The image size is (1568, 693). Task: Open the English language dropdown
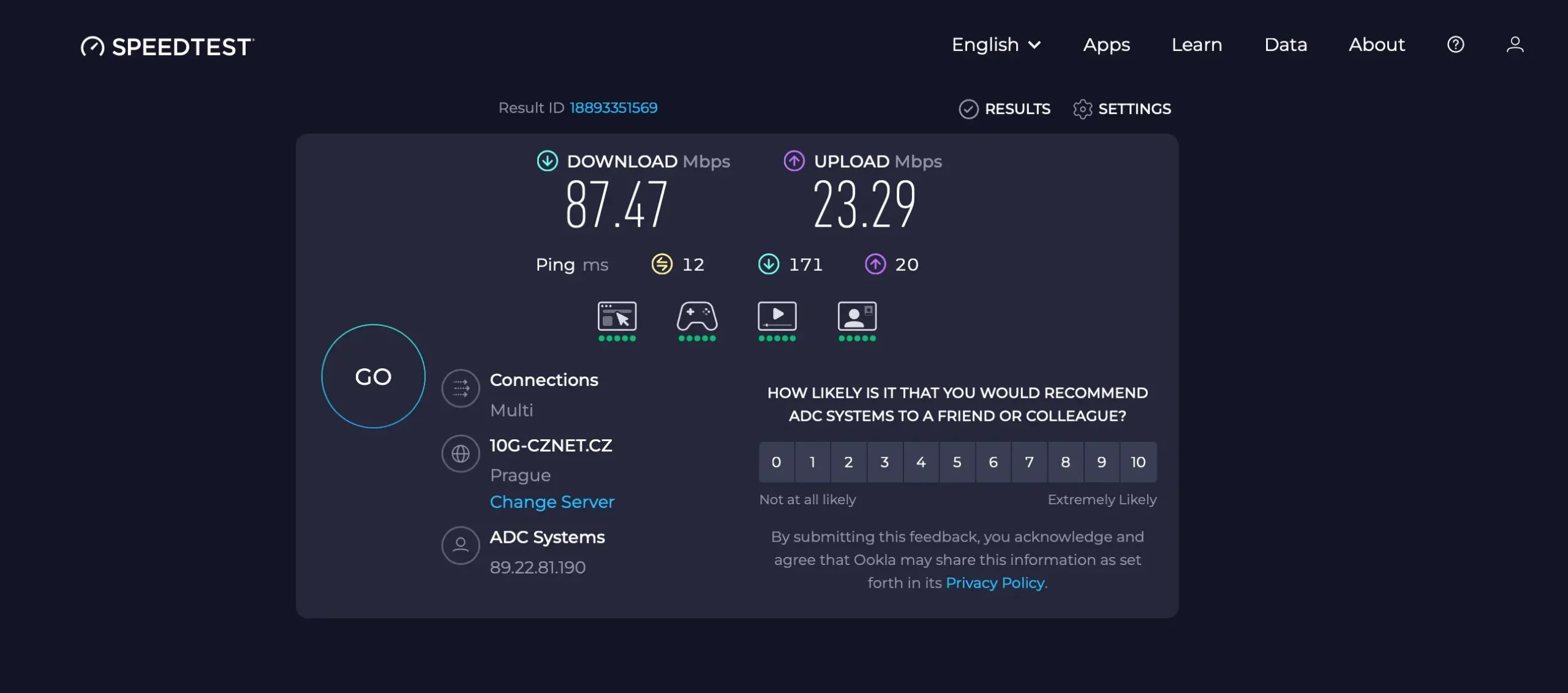coord(995,44)
